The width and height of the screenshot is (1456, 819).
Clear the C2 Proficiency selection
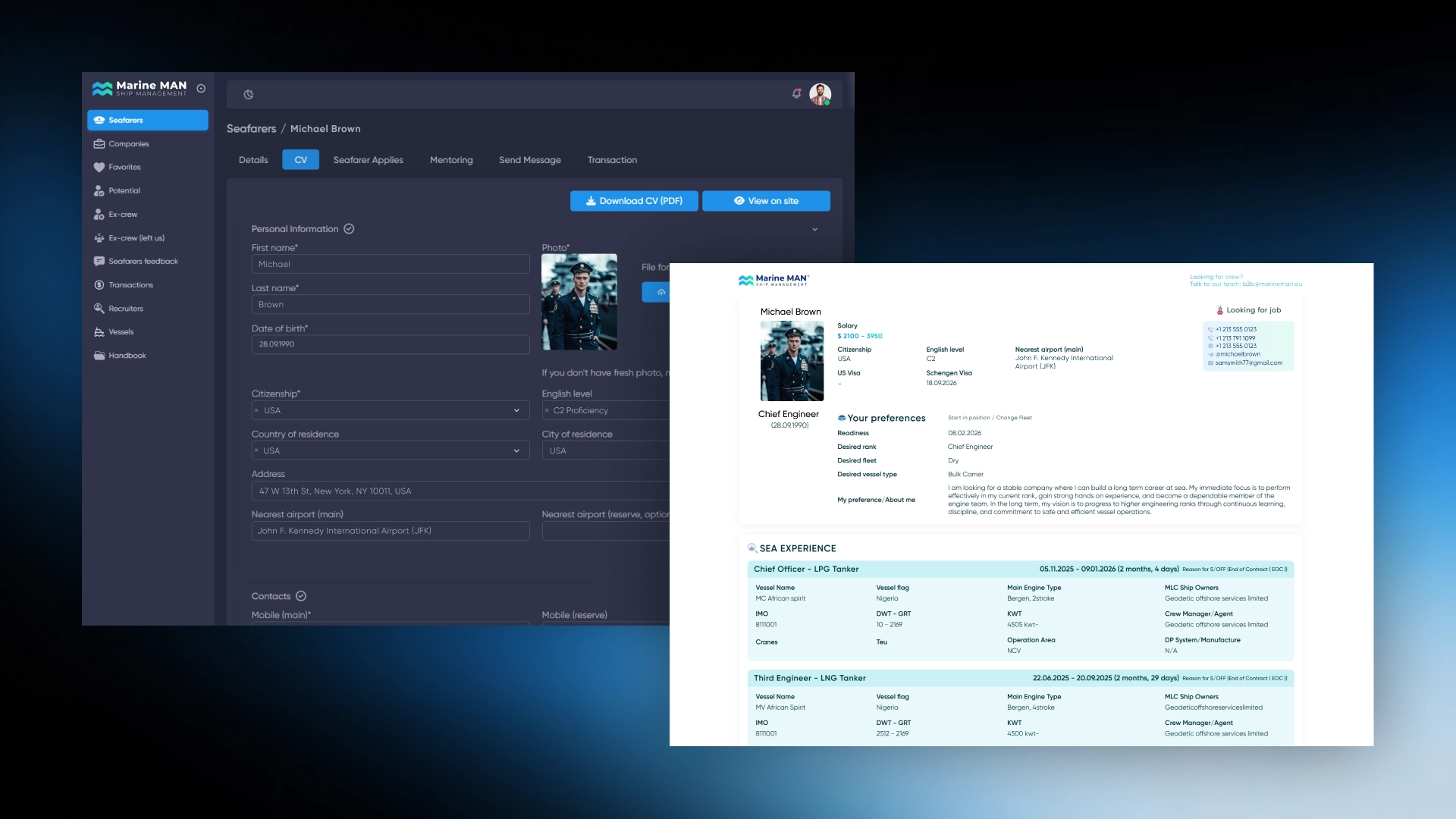click(x=547, y=410)
